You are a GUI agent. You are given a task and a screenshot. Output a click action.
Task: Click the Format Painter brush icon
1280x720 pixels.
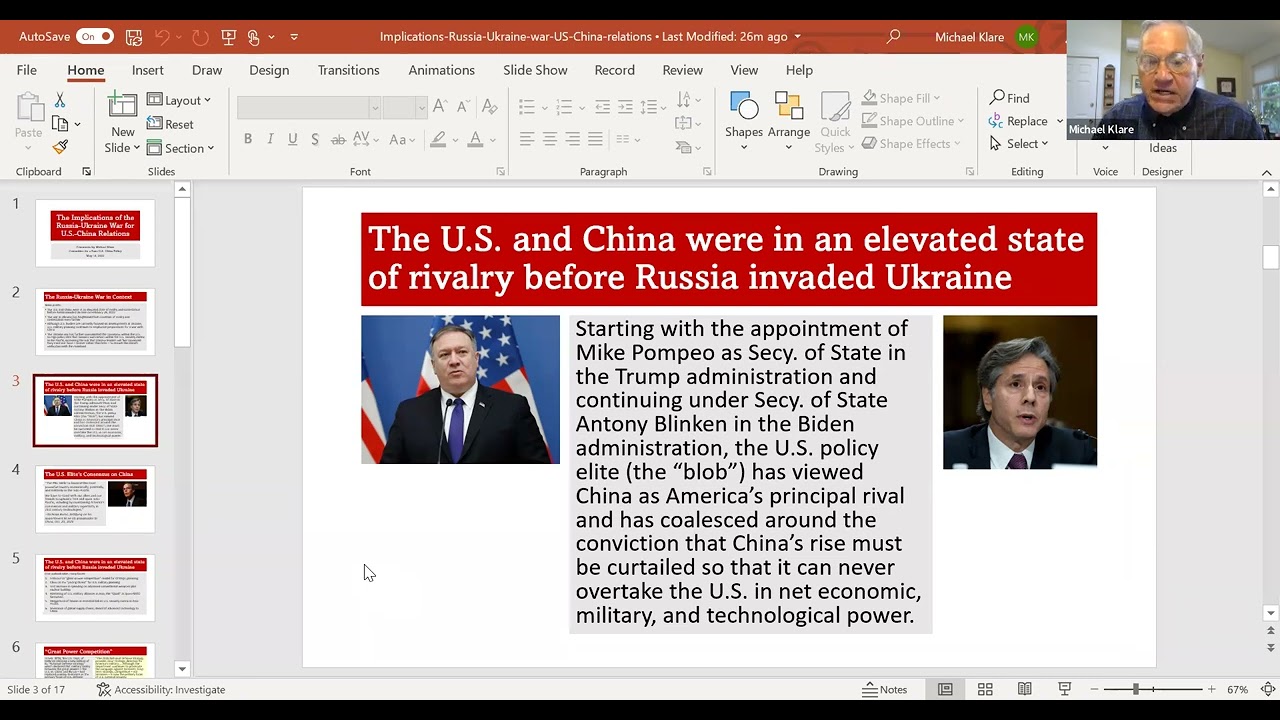click(60, 148)
